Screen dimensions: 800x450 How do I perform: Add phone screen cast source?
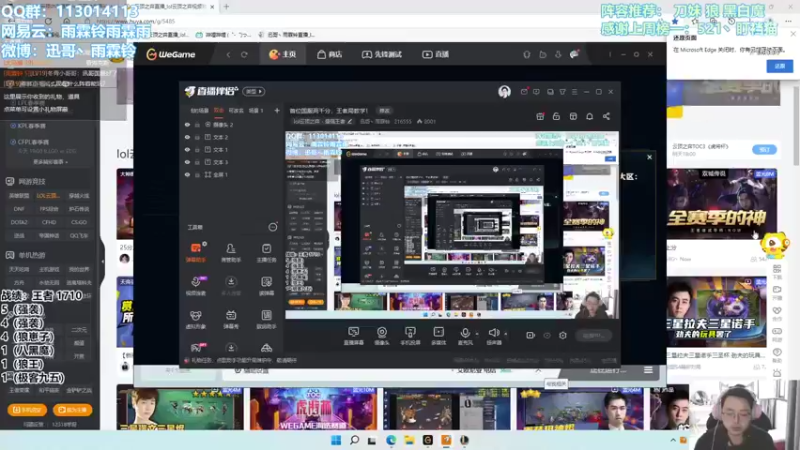(x=410, y=336)
